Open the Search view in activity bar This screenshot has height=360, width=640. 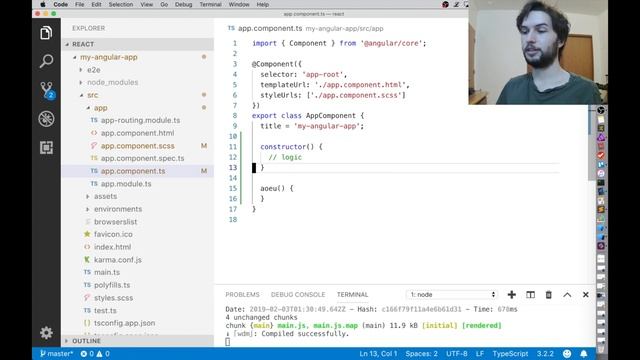pos(46,61)
